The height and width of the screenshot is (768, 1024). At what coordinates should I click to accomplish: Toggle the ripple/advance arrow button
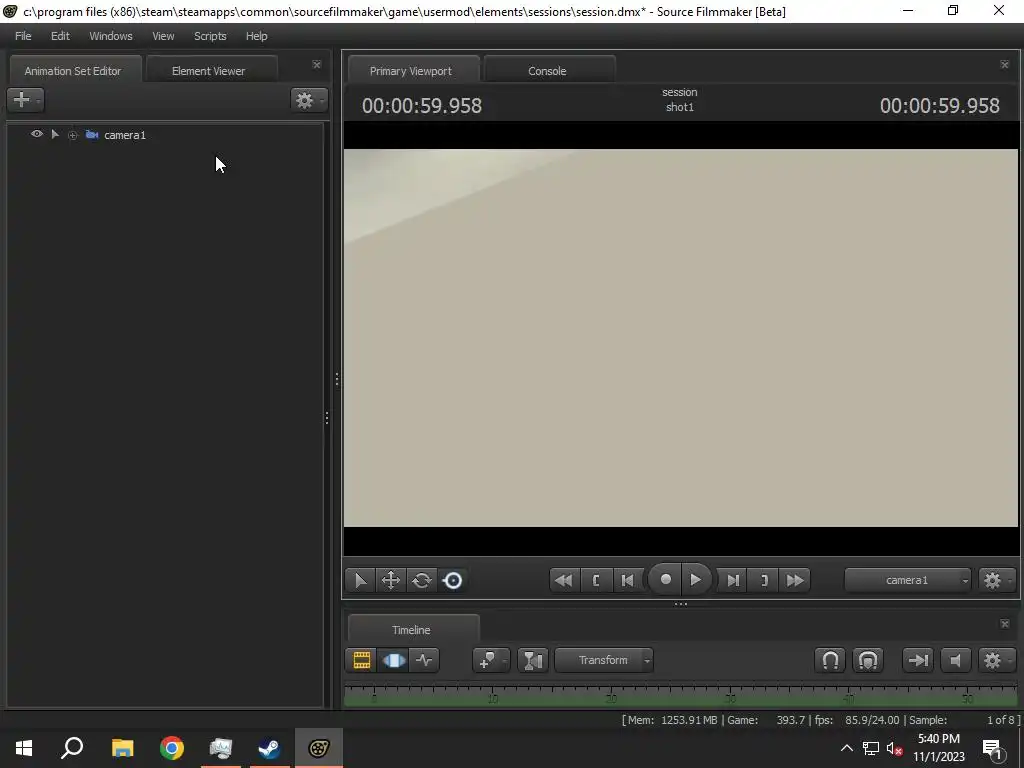point(918,660)
